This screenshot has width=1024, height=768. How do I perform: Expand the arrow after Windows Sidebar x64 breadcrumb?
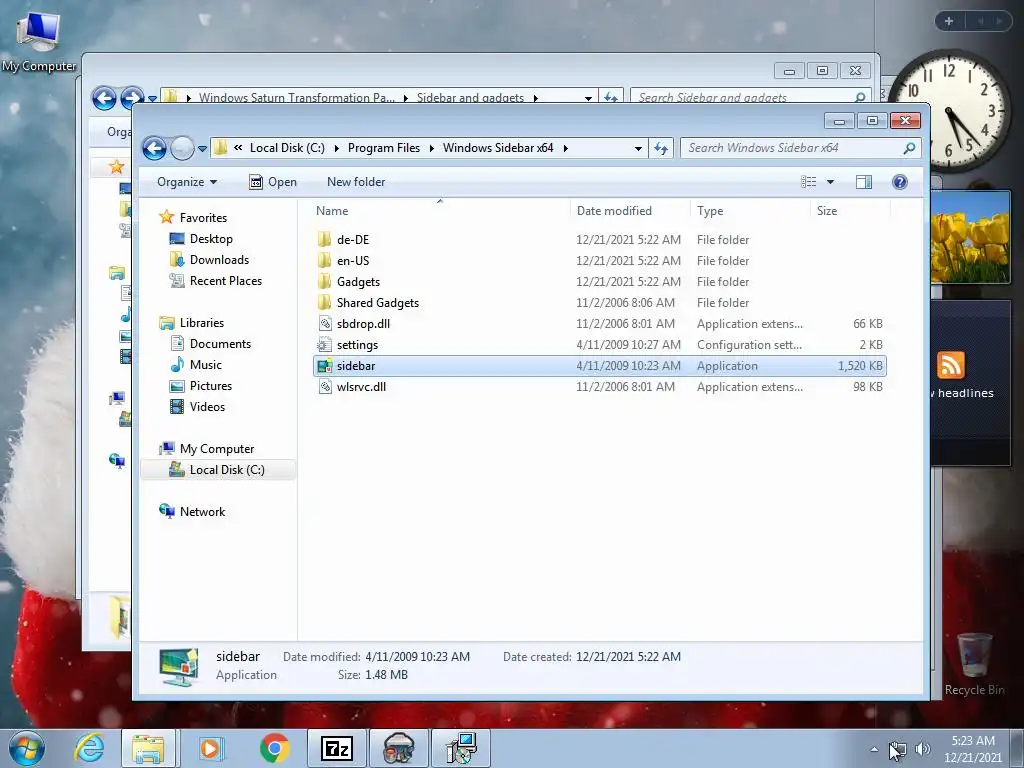[x=566, y=148]
